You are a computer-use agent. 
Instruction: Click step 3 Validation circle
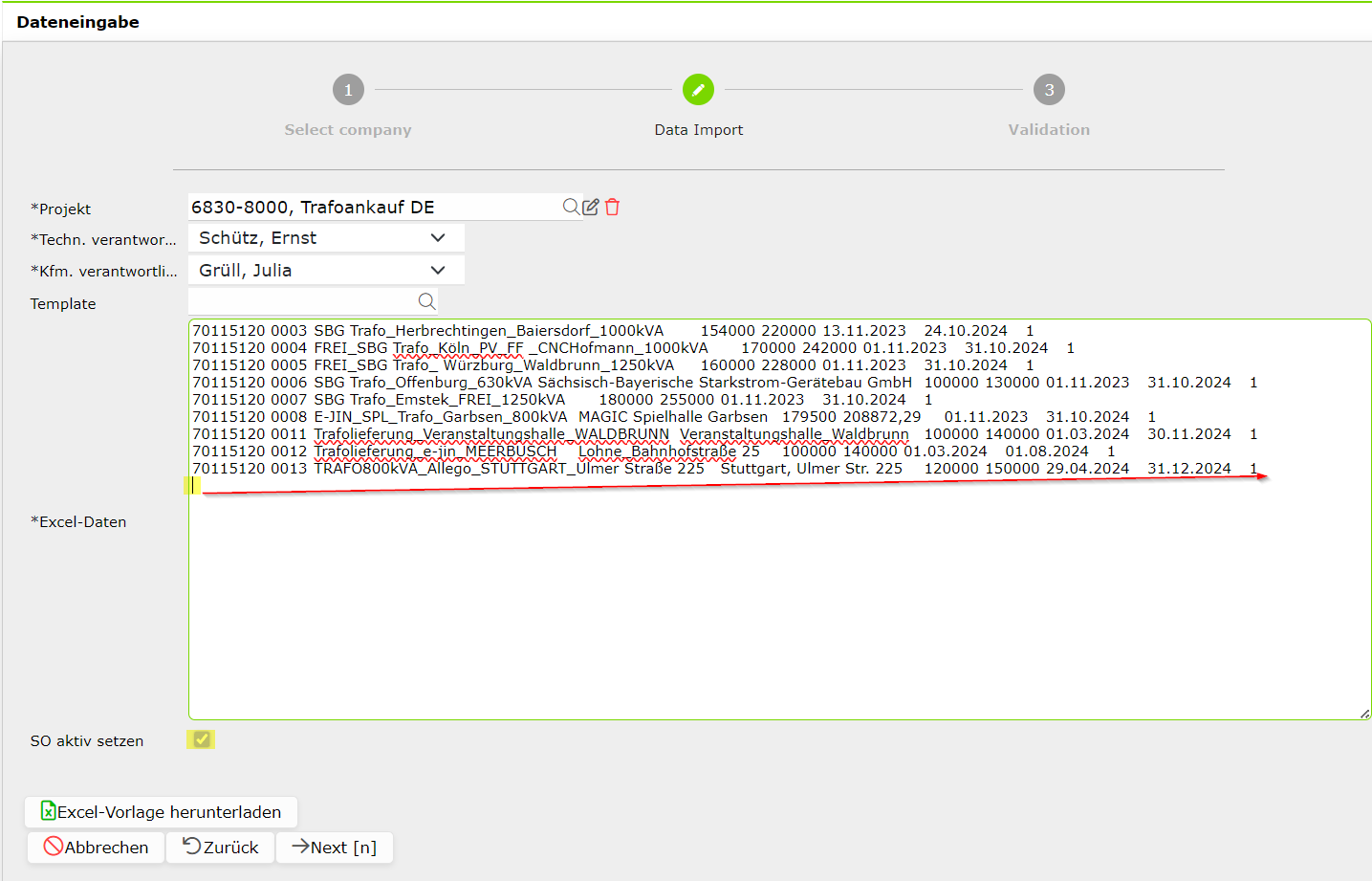click(1049, 90)
